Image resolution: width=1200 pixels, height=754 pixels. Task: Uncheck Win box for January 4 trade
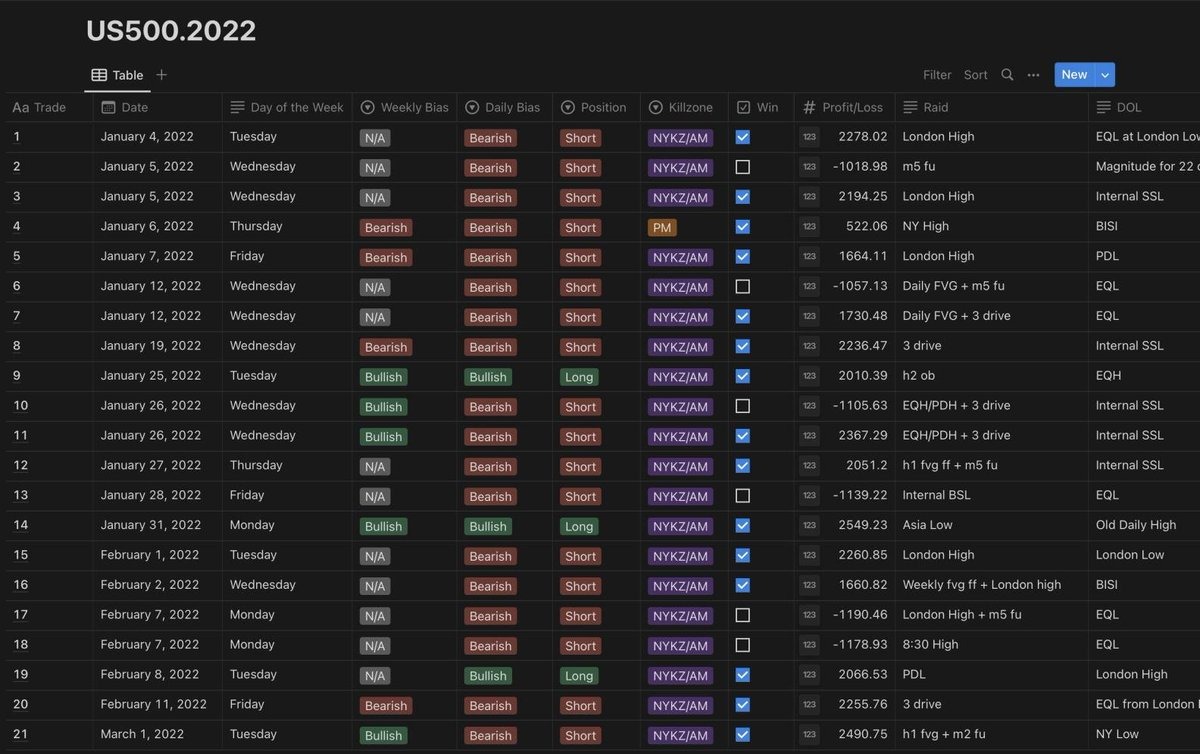click(743, 137)
